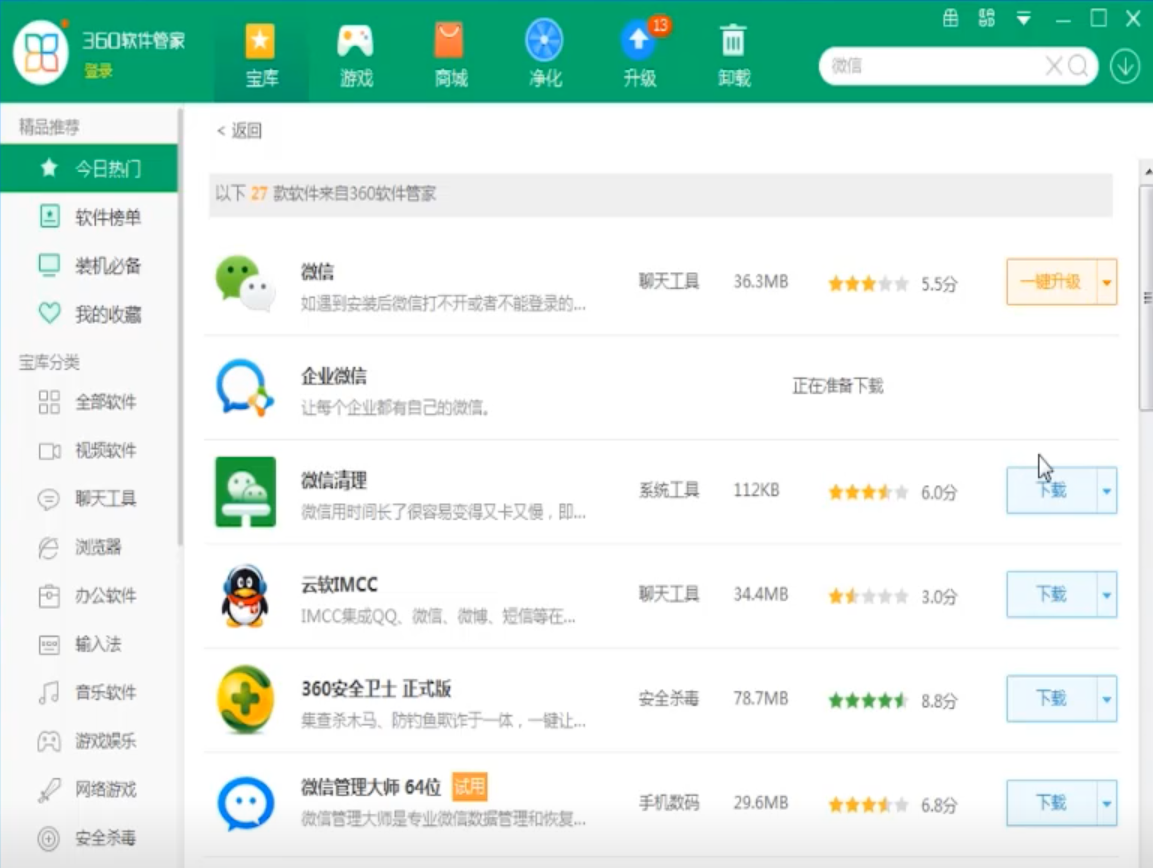This screenshot has height=868, width=1153.
Task: Open the 商城 store icon
Action: click(450, 43)
